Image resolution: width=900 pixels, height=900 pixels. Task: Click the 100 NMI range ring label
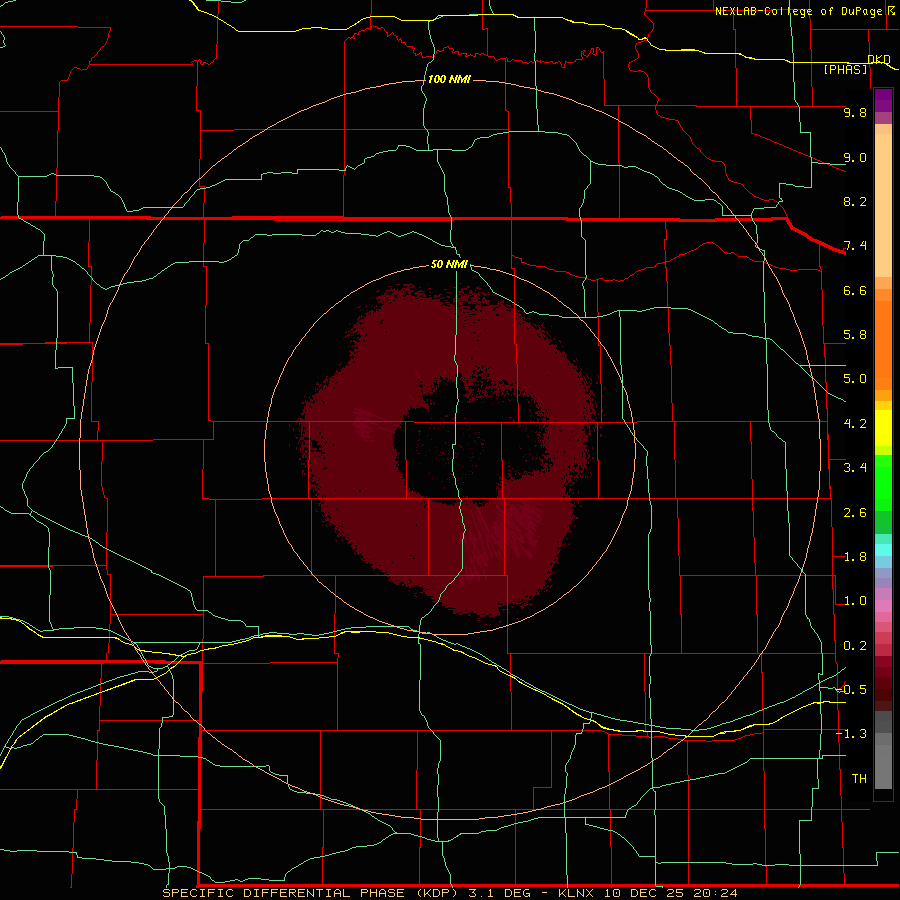(449, 79)
